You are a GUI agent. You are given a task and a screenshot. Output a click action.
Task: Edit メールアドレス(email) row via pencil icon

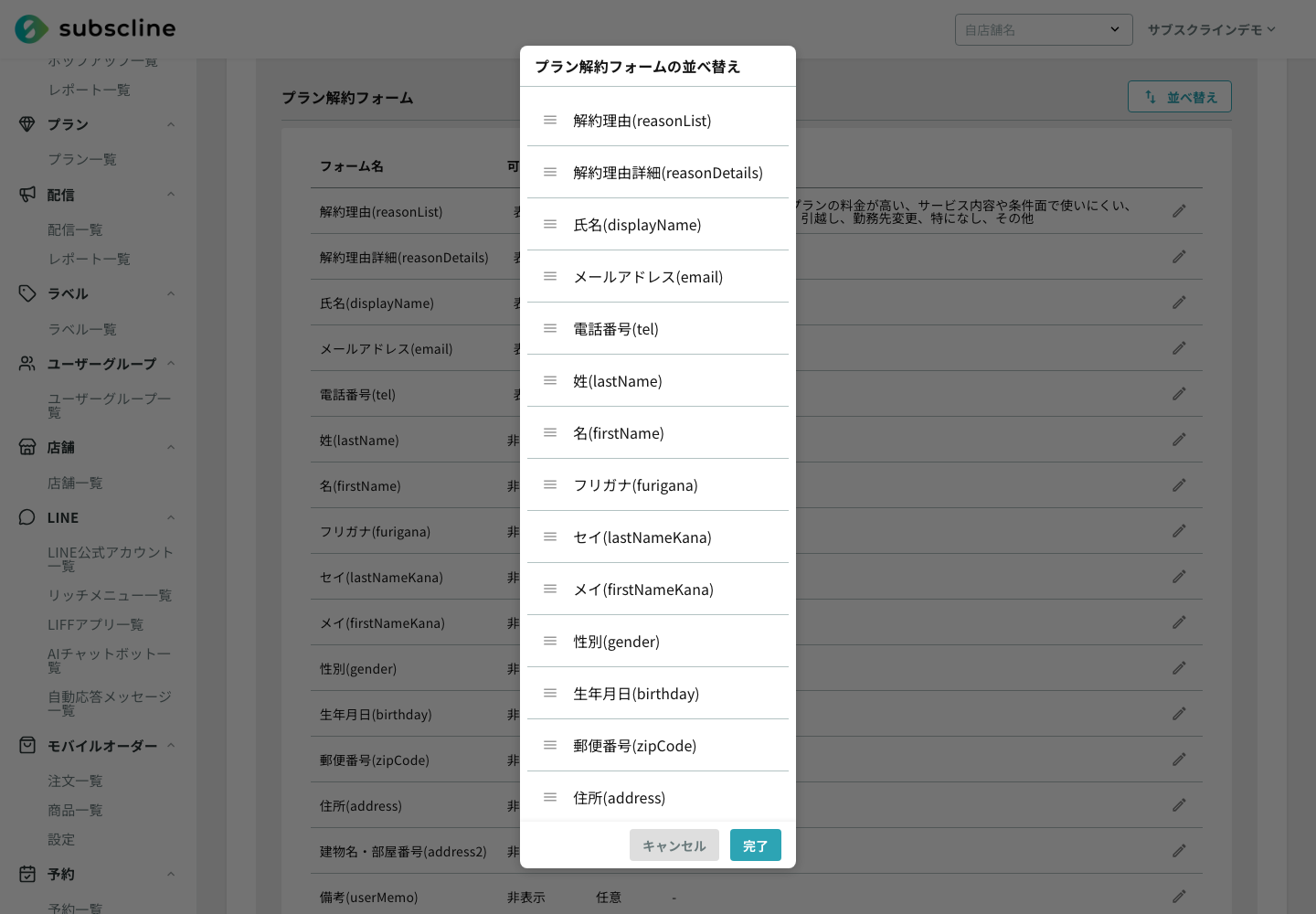(1179, 348)
